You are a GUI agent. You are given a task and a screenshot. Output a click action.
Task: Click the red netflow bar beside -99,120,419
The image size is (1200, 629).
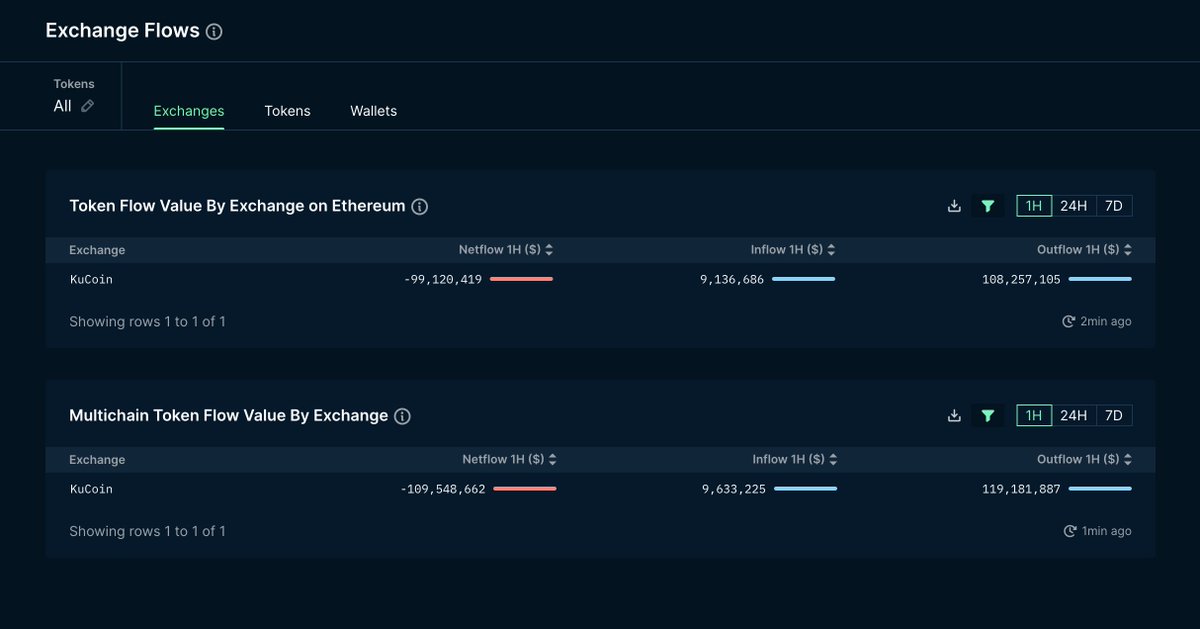coord(520,280)
